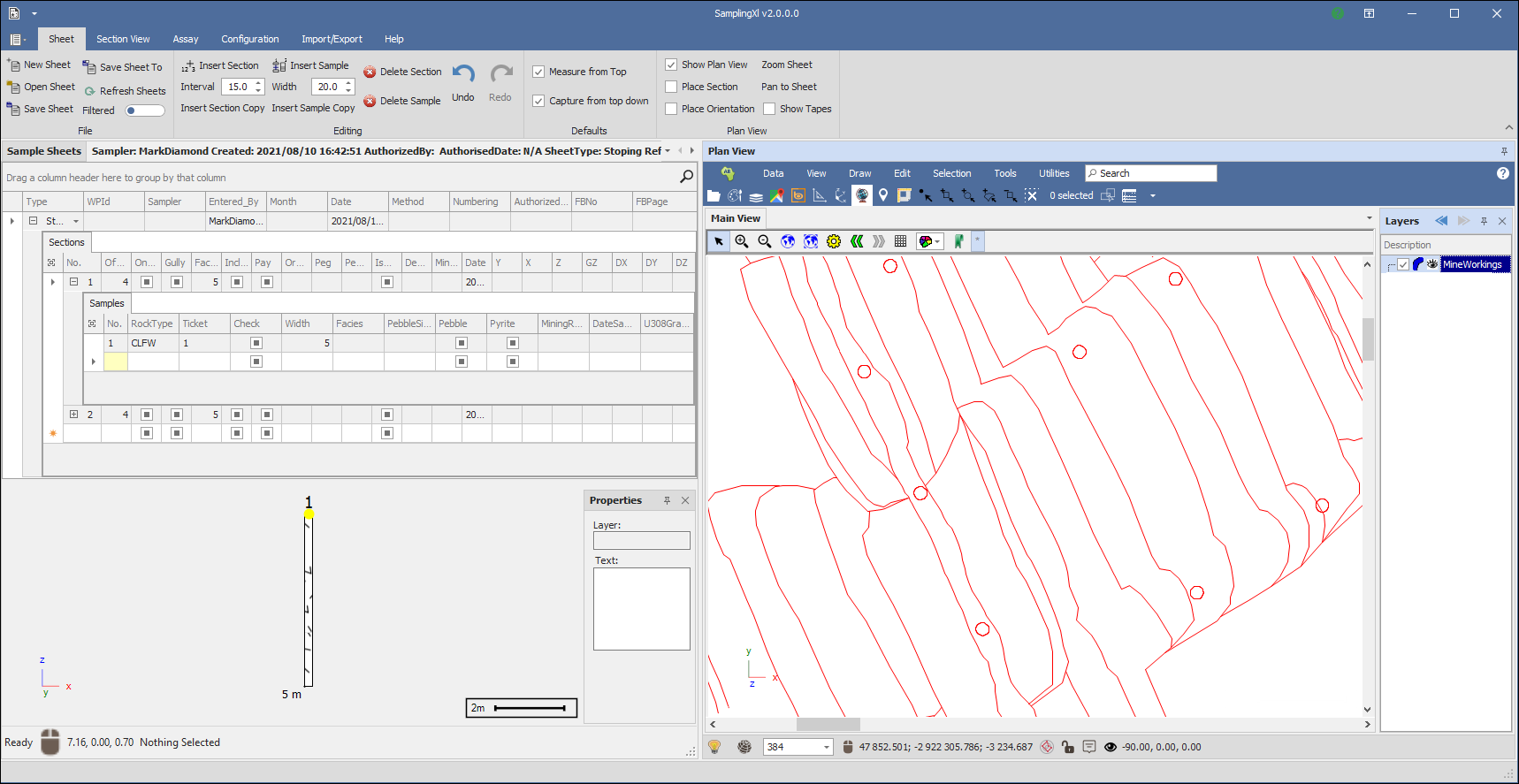This screenshot has height=784, width=1519.
Task: Click the green previous view arrows
Action: pos(857,241)
